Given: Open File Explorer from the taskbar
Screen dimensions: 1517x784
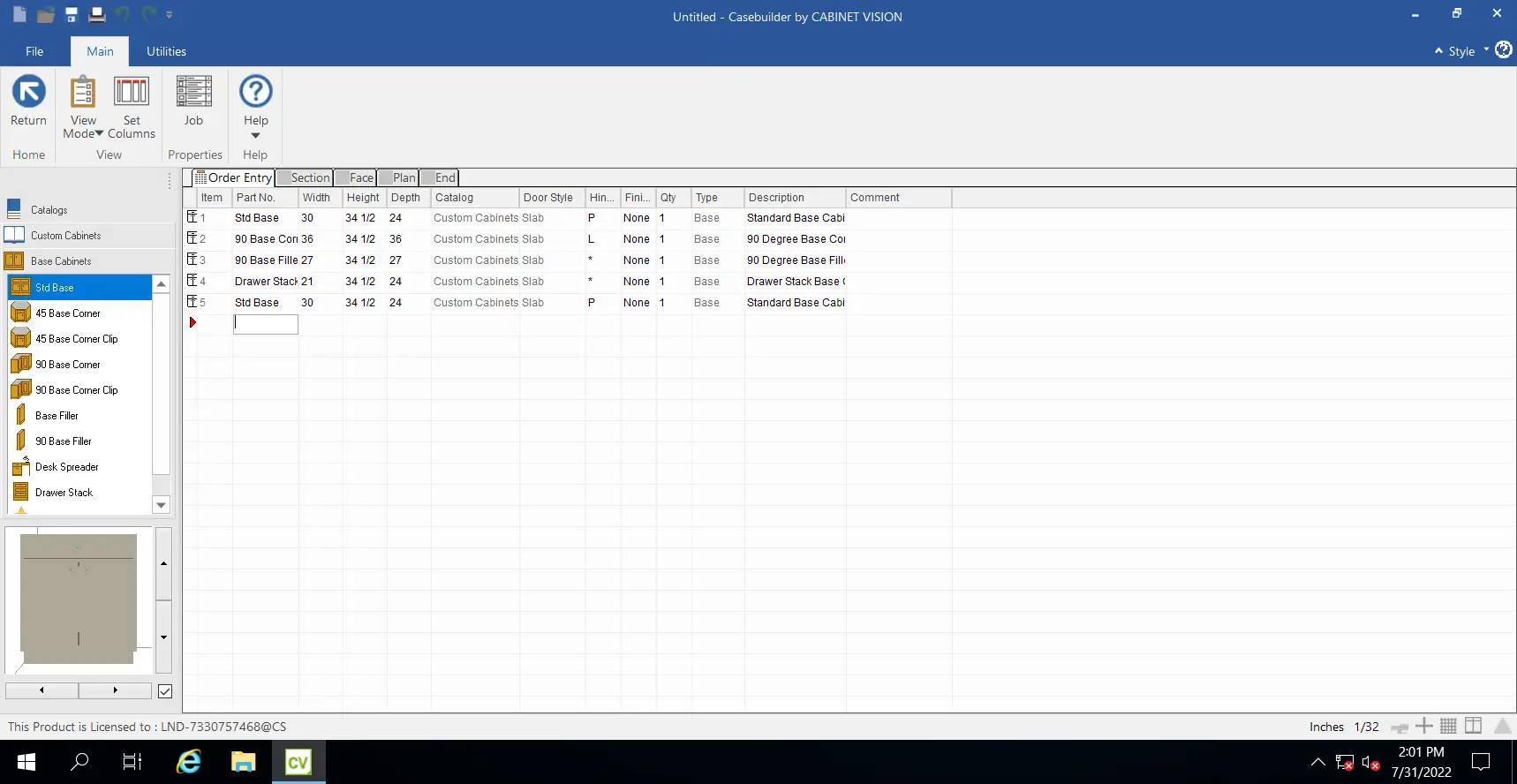Looking at the screenshot, I should point(243,762).
